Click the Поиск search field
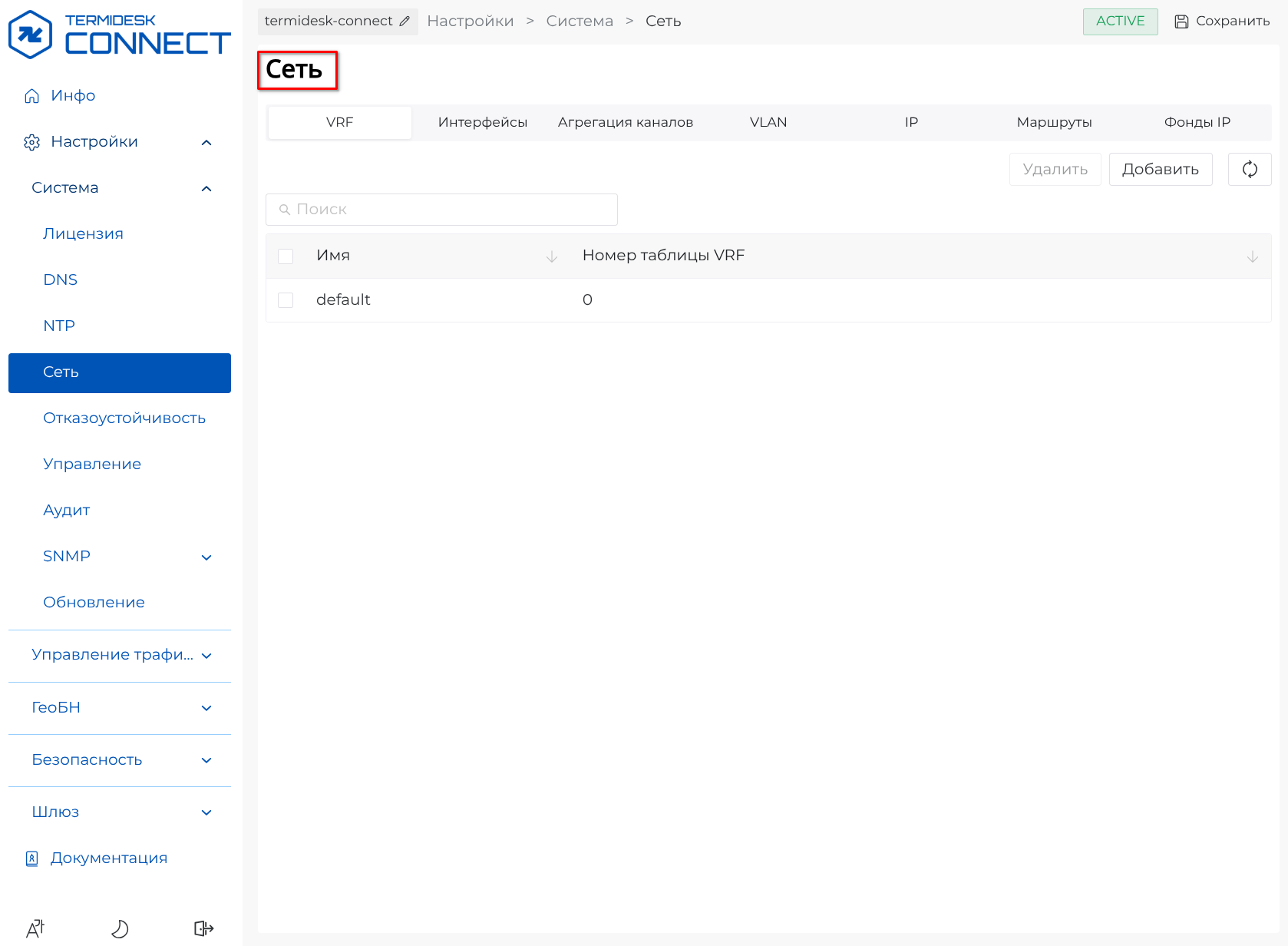 click(x=441, y=210)
